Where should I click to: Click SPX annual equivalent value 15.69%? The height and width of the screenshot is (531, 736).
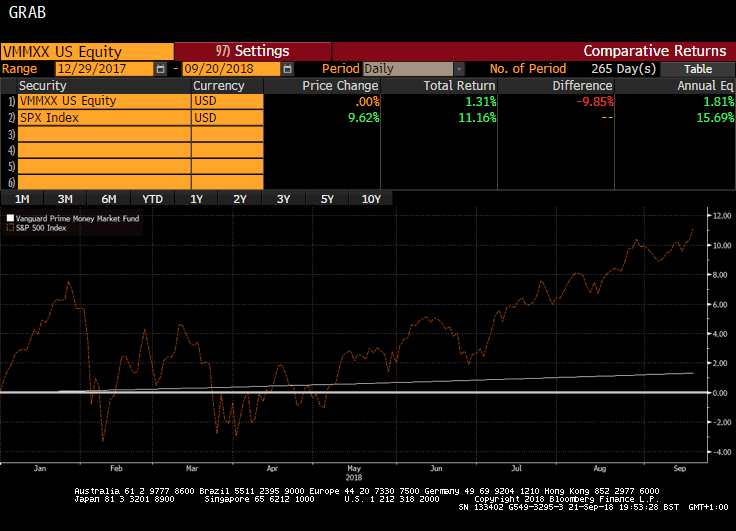coord(715,118)
